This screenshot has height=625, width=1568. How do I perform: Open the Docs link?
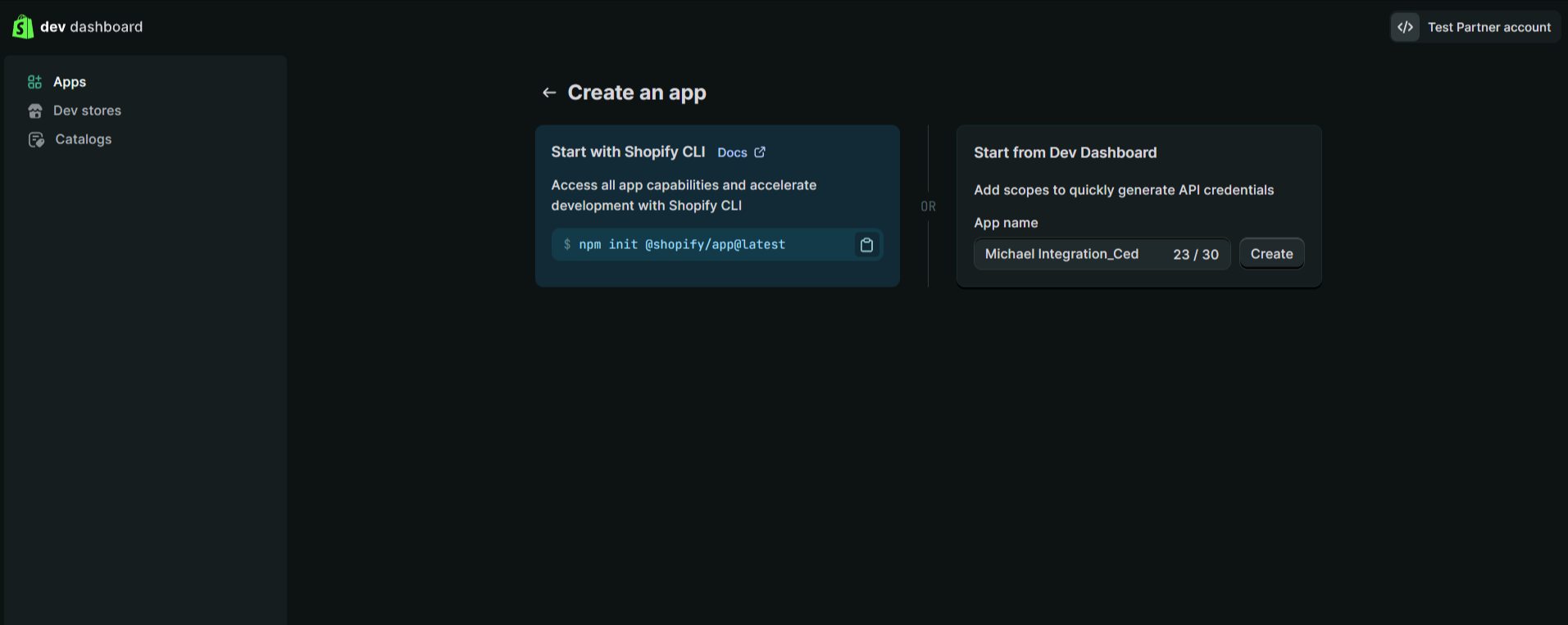pos(732,152)
